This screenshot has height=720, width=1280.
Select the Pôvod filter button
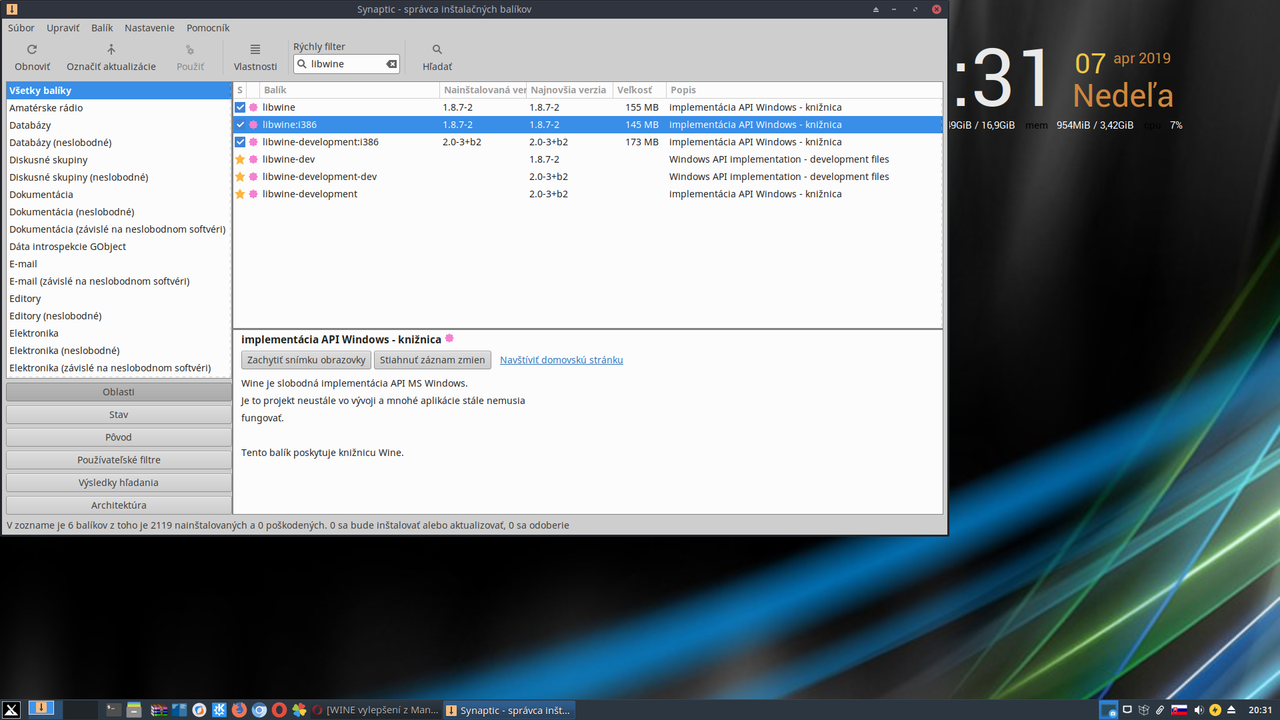[x=119, y=437]
